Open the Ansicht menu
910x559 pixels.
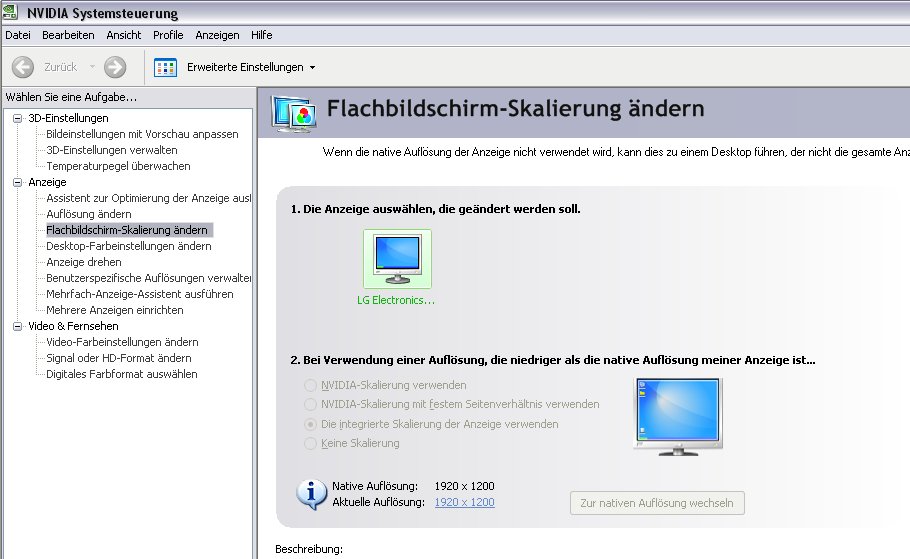pos(124,35)
